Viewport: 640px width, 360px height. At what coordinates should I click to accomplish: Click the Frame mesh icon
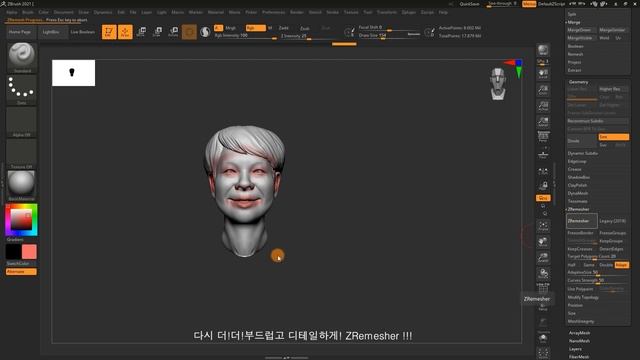click(x=543, y=226)
